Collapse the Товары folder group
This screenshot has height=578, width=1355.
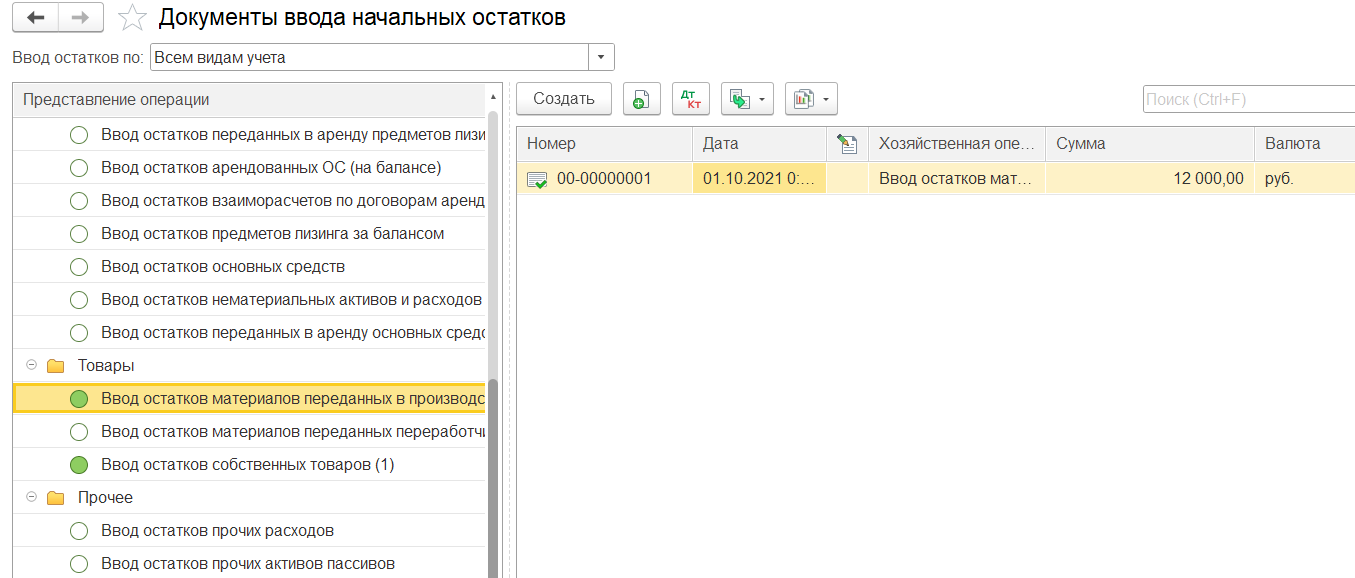coord(31,366)
